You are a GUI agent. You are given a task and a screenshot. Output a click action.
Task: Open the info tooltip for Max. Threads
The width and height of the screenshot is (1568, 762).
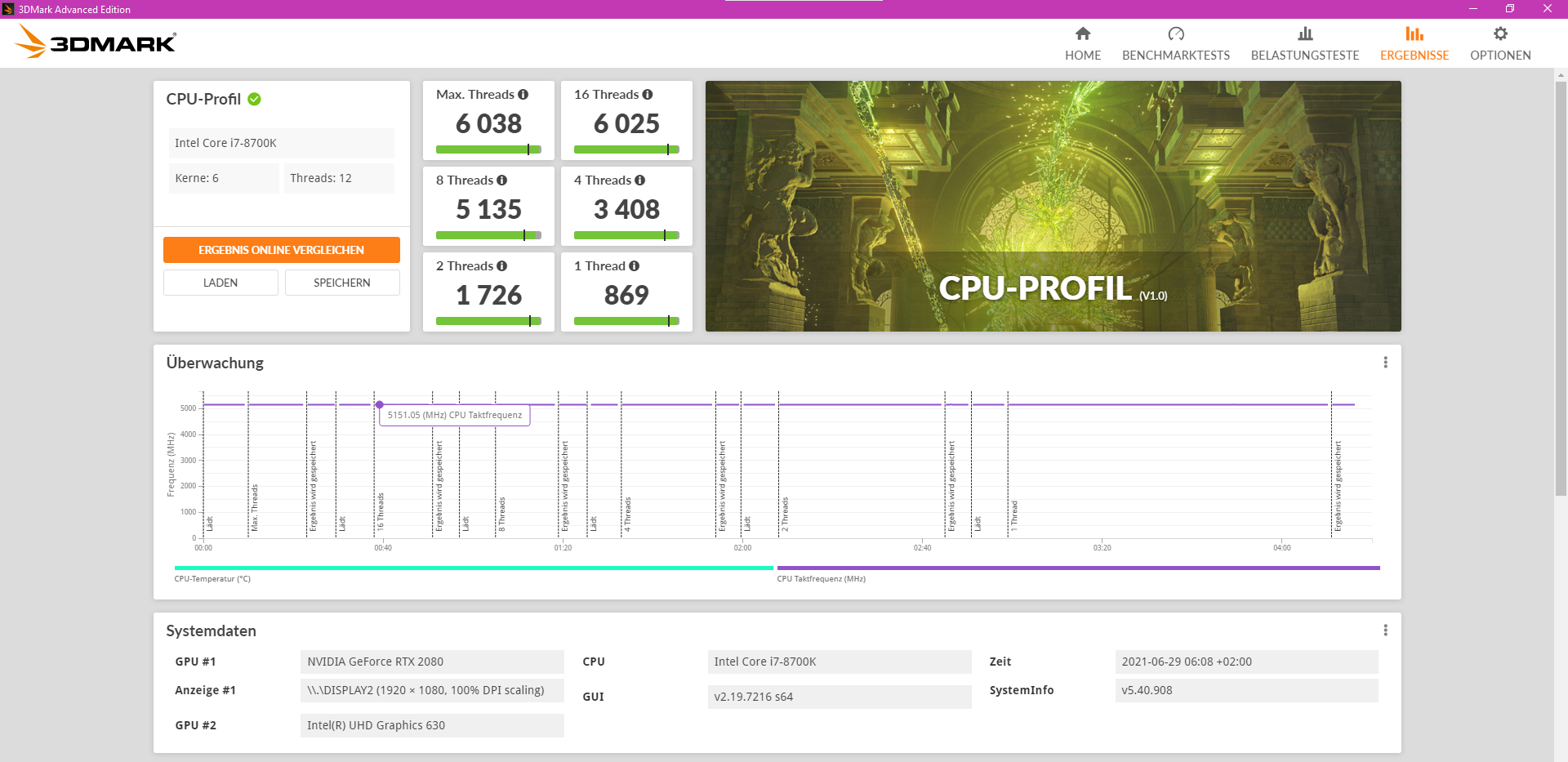point(523,94)
